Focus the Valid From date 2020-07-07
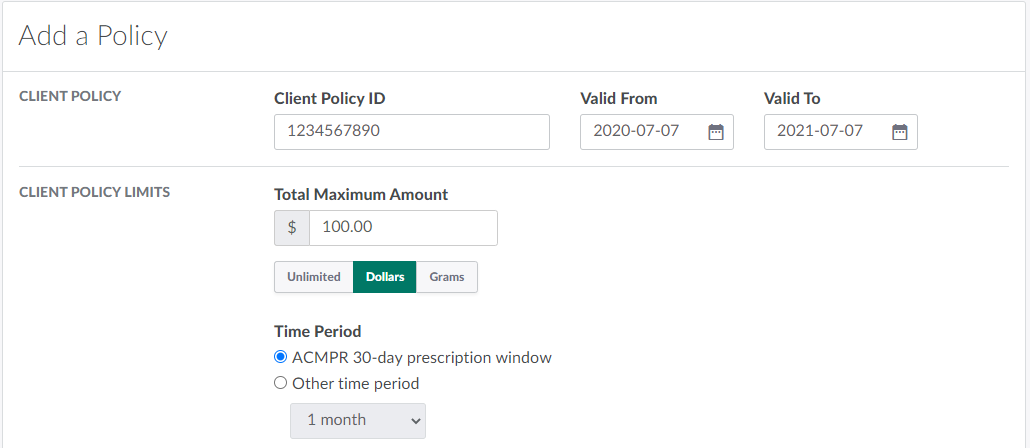 pos(645,132)
